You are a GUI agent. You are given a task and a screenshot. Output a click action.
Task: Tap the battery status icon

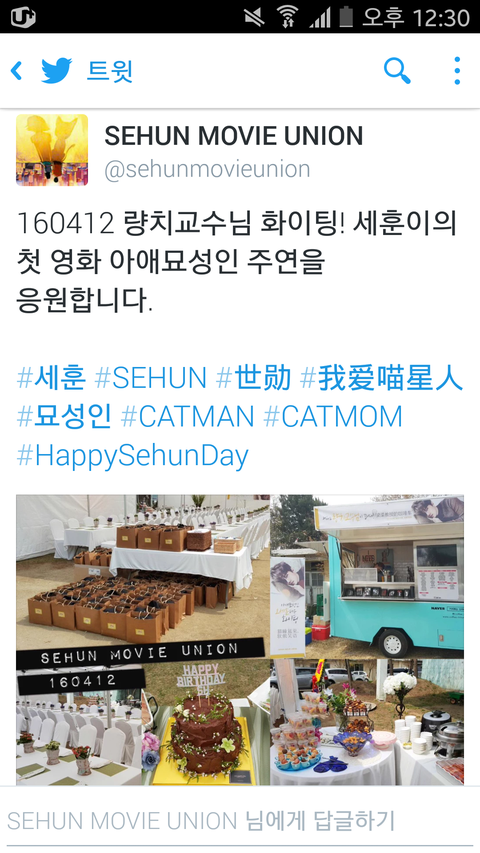pyautogui.click(x=346, y=17)
